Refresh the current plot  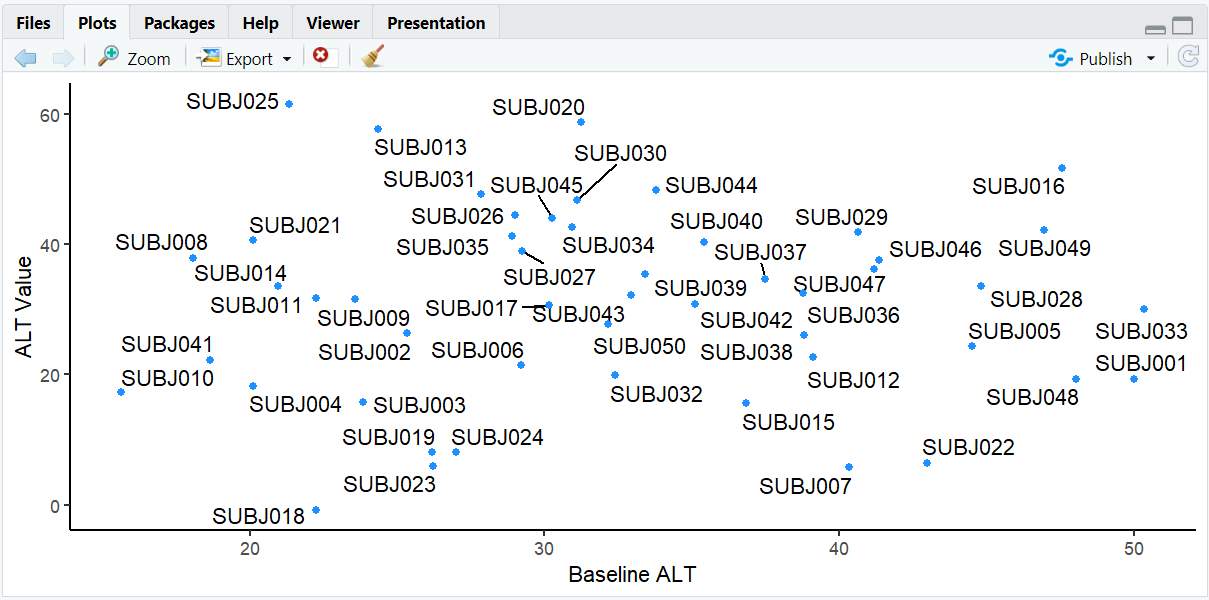[1188, 57]
